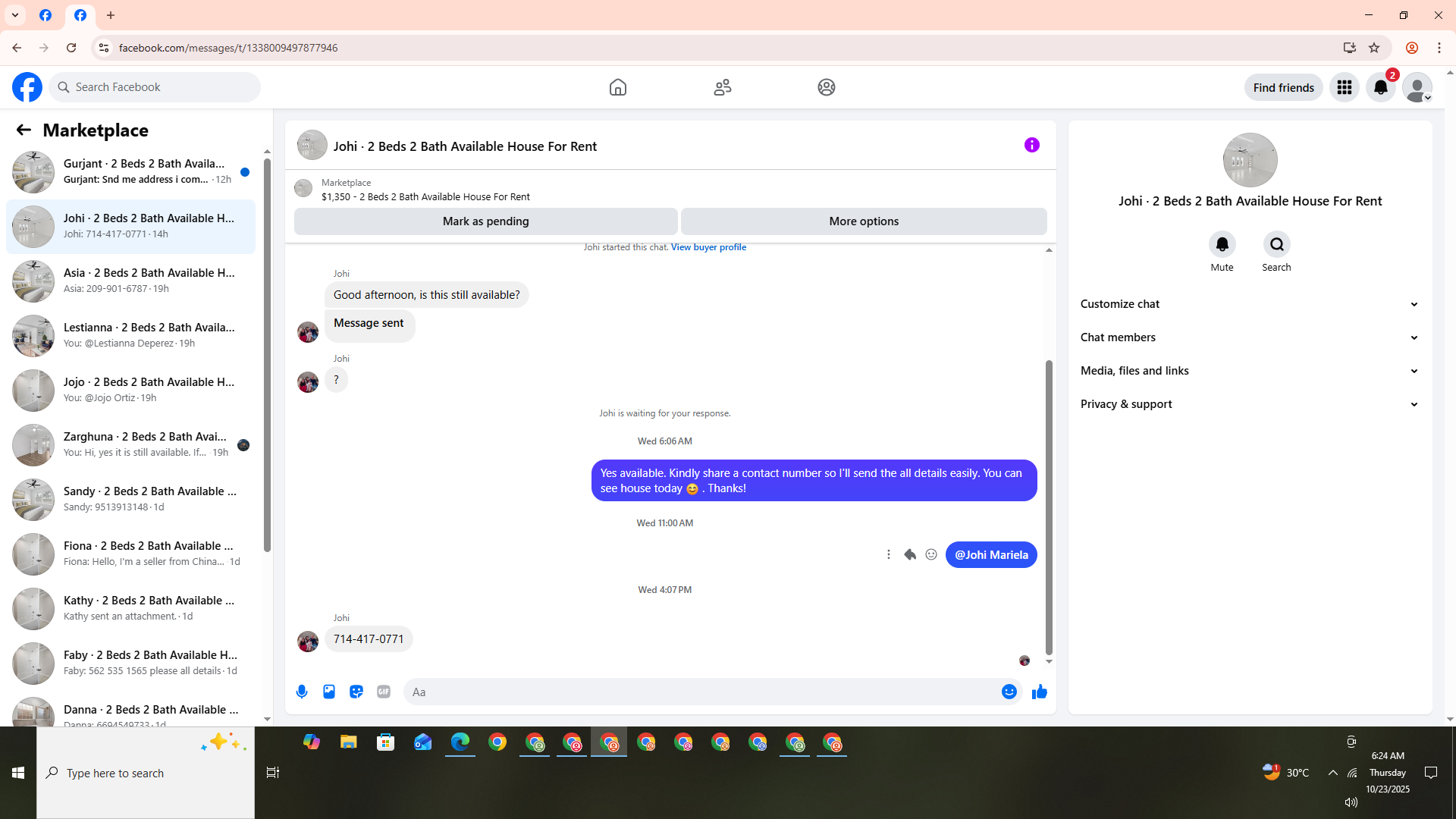
Task: Go to Facebook Home tab
Action: (617, 87)
